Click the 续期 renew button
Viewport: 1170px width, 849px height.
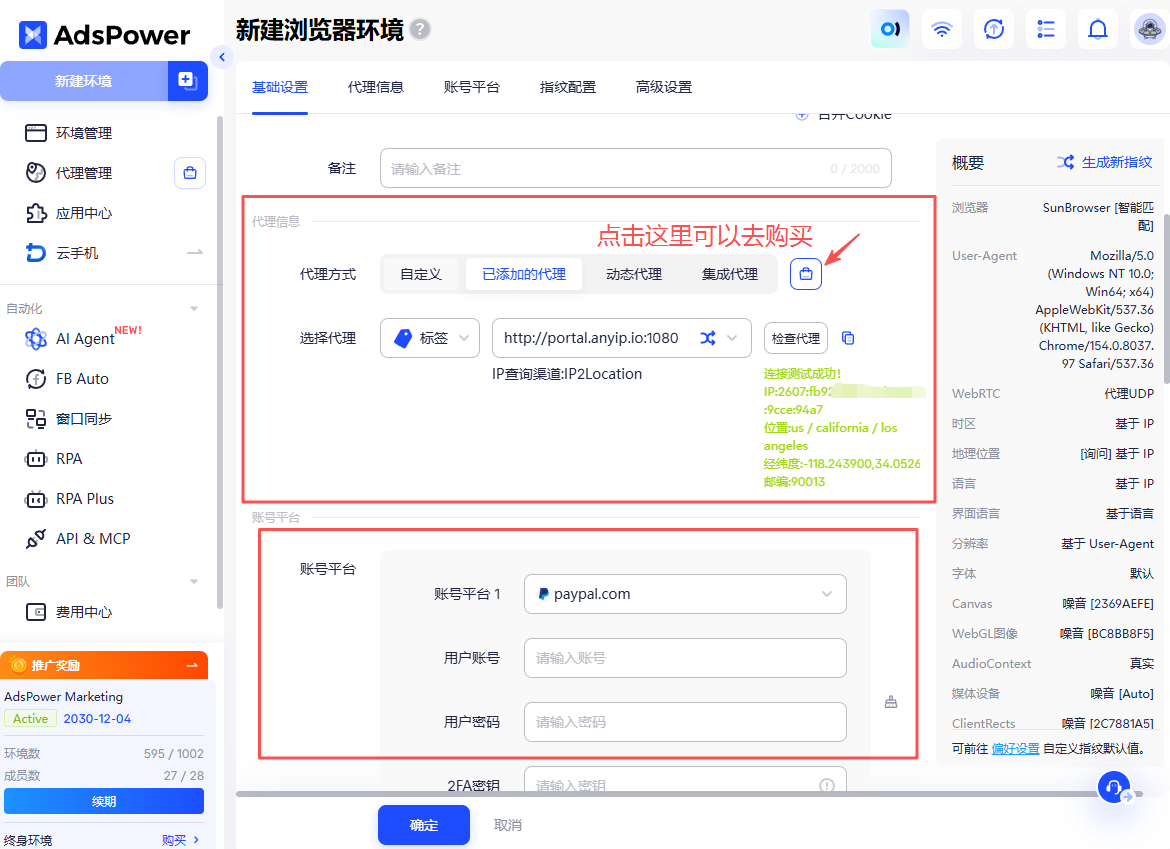coord(104,801)
